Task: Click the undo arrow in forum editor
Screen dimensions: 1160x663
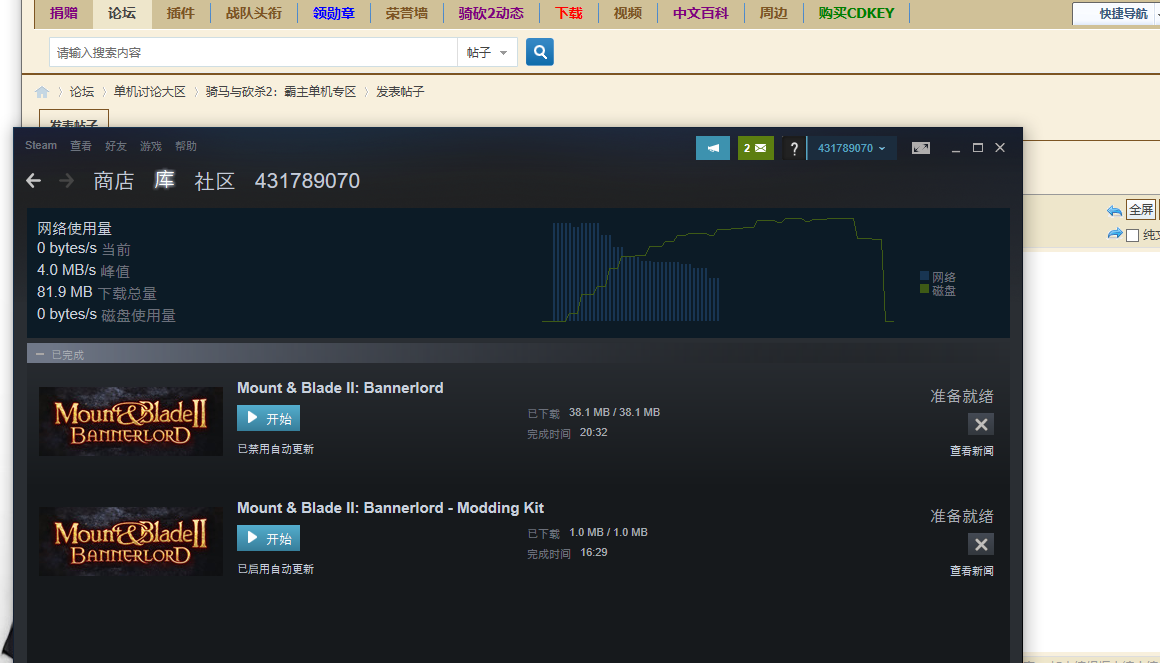Action: (x=1114, y=211)
